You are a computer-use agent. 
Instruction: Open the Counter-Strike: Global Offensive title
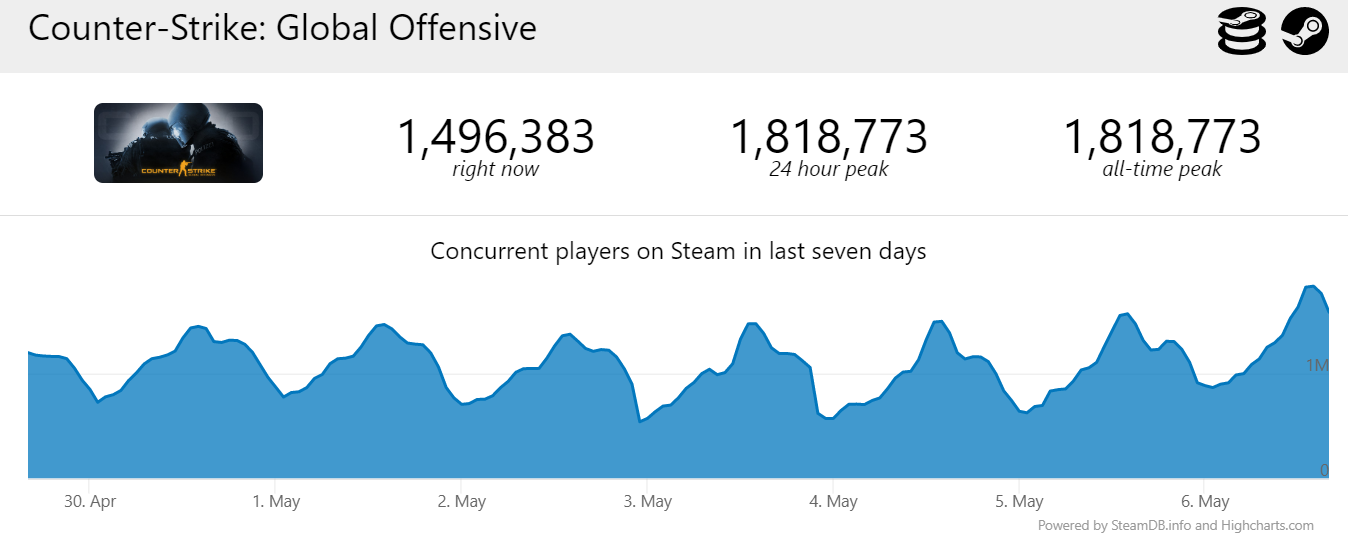282,28
